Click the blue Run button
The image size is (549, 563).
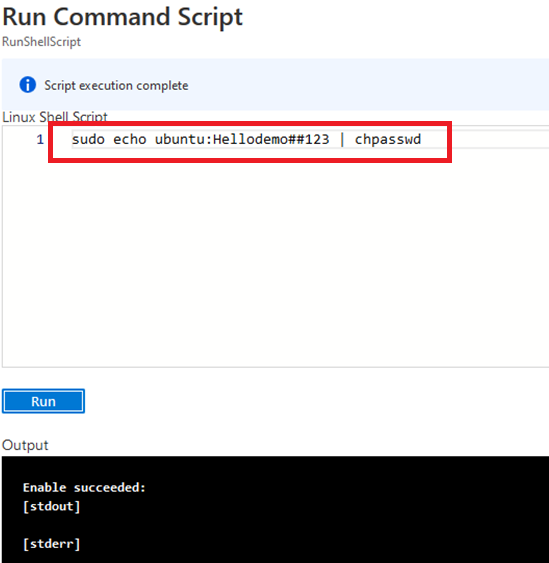(43, 401)
